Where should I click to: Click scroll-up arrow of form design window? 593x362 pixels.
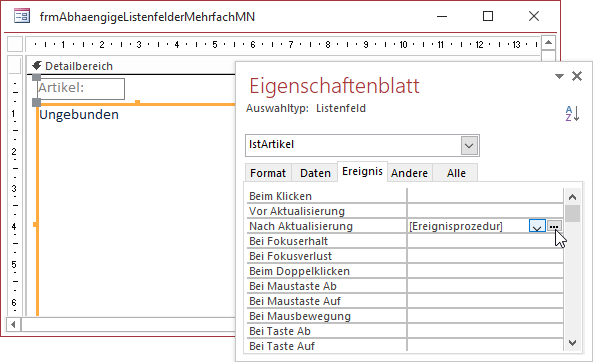pos(548,42)
